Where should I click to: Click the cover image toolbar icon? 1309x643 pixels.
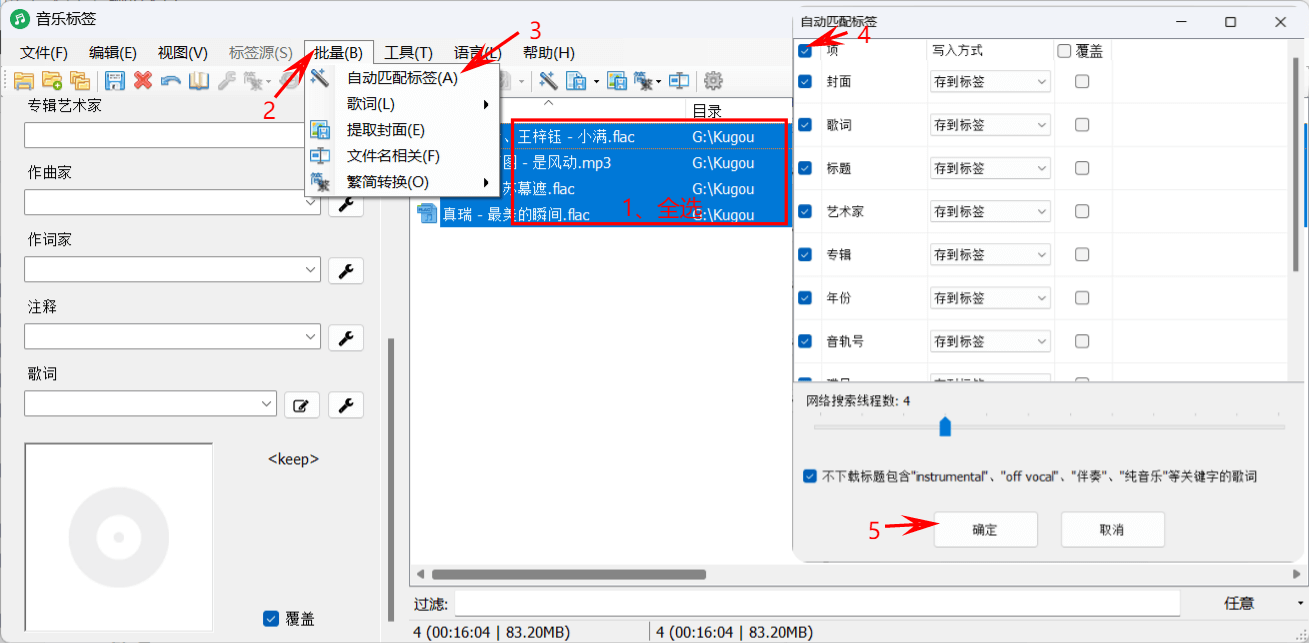pos(617,80)
